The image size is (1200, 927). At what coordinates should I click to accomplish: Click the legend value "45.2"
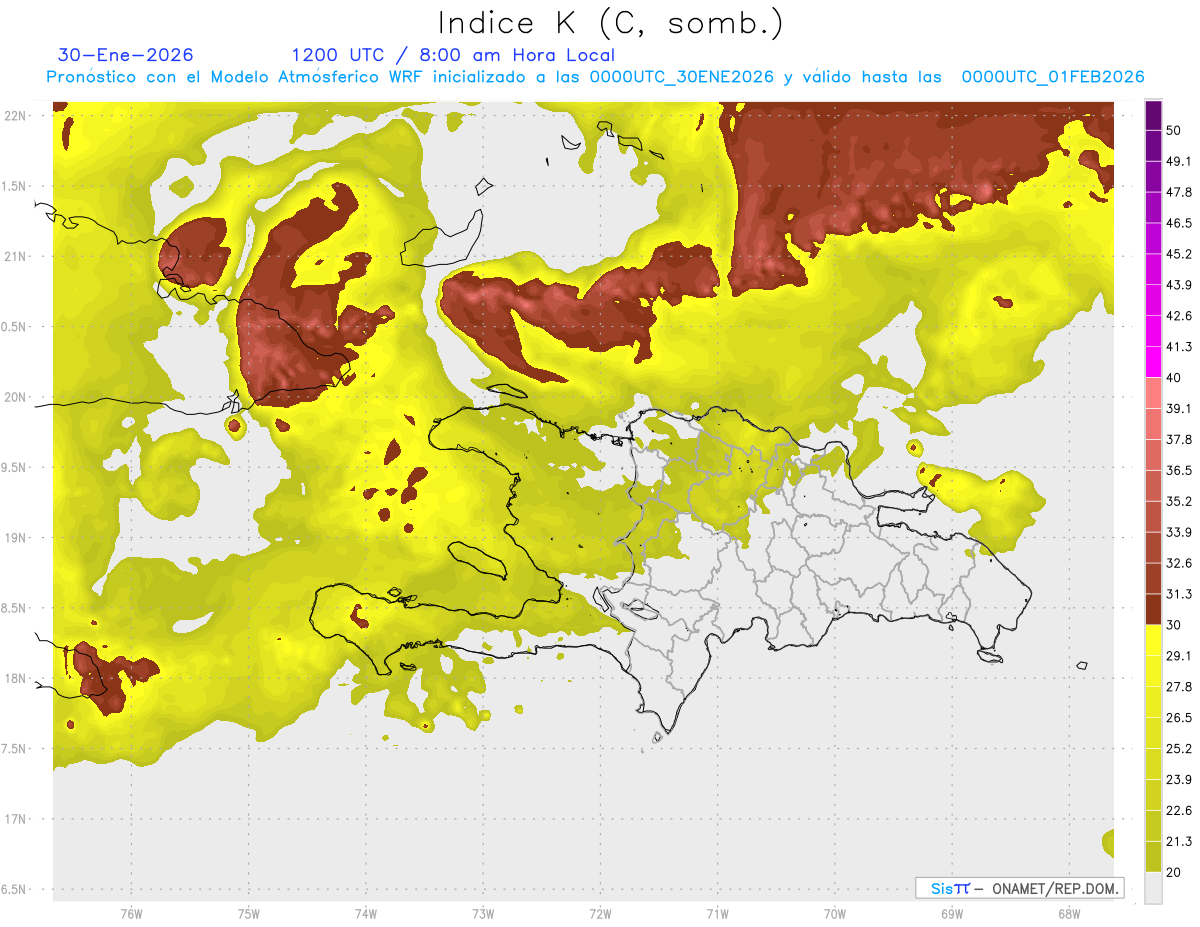[1179, 254]
